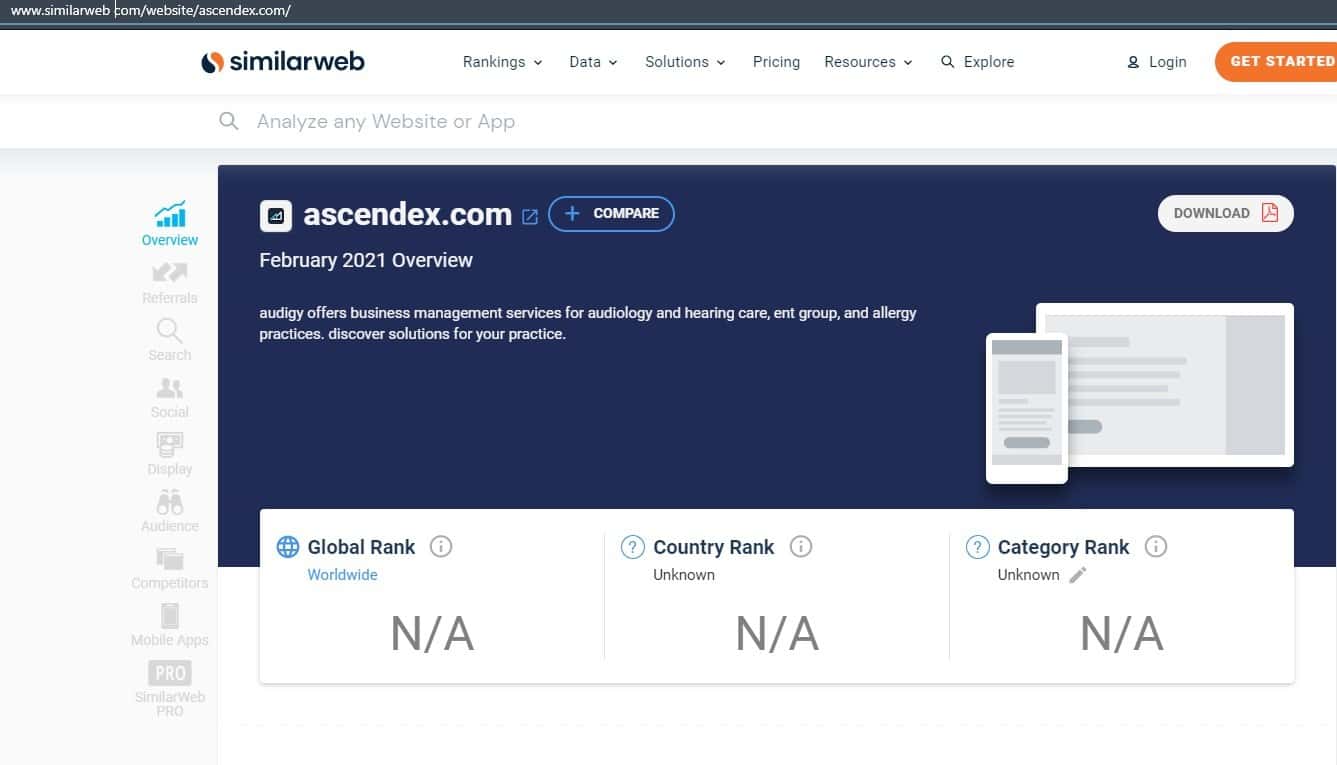Image resolution: width=1337 pixels, height=765 pixels.
Task: Click the COMPARE button
Action: pos(611,214)
